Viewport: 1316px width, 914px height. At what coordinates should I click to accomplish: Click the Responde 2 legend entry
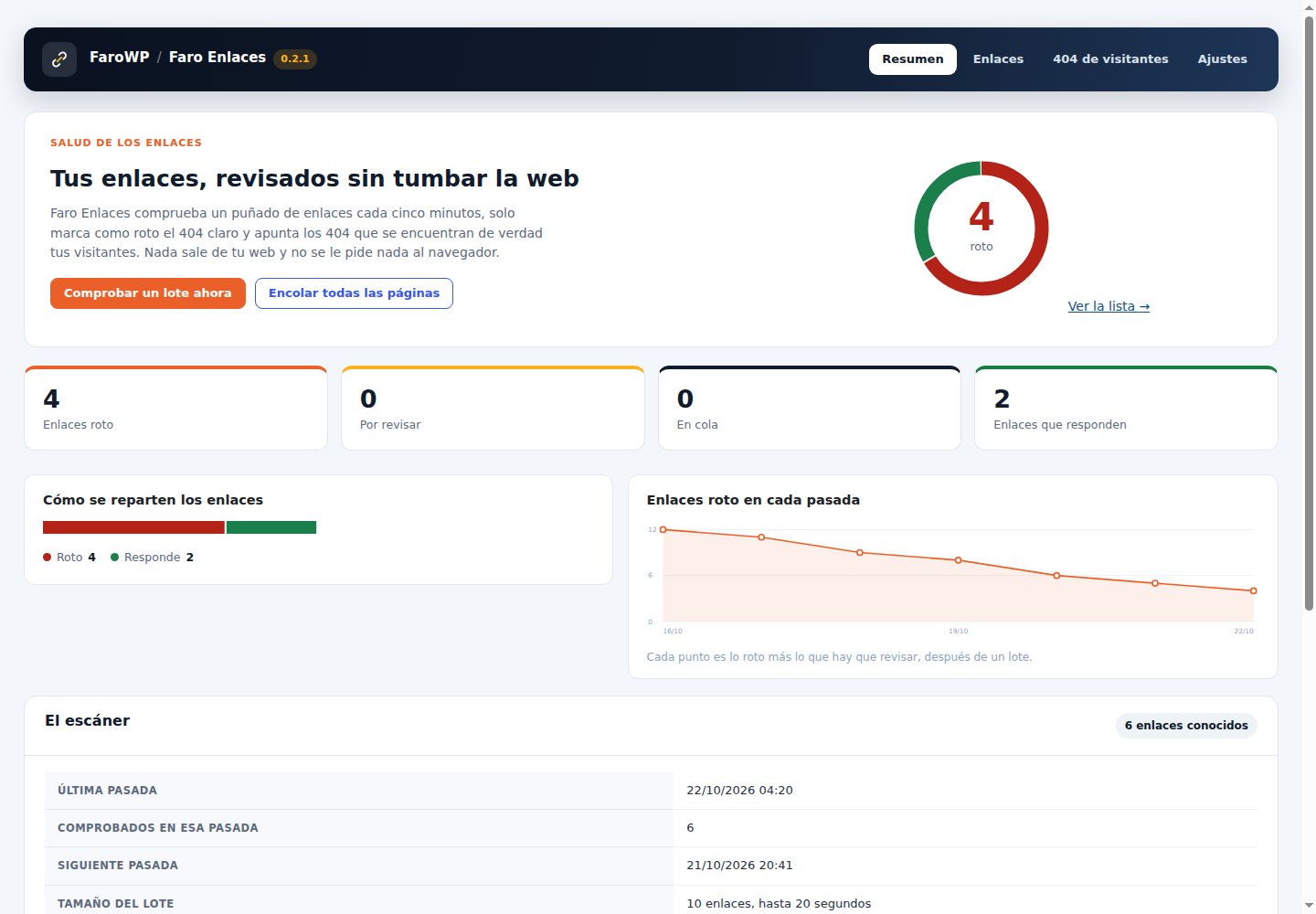click(153, 558)
